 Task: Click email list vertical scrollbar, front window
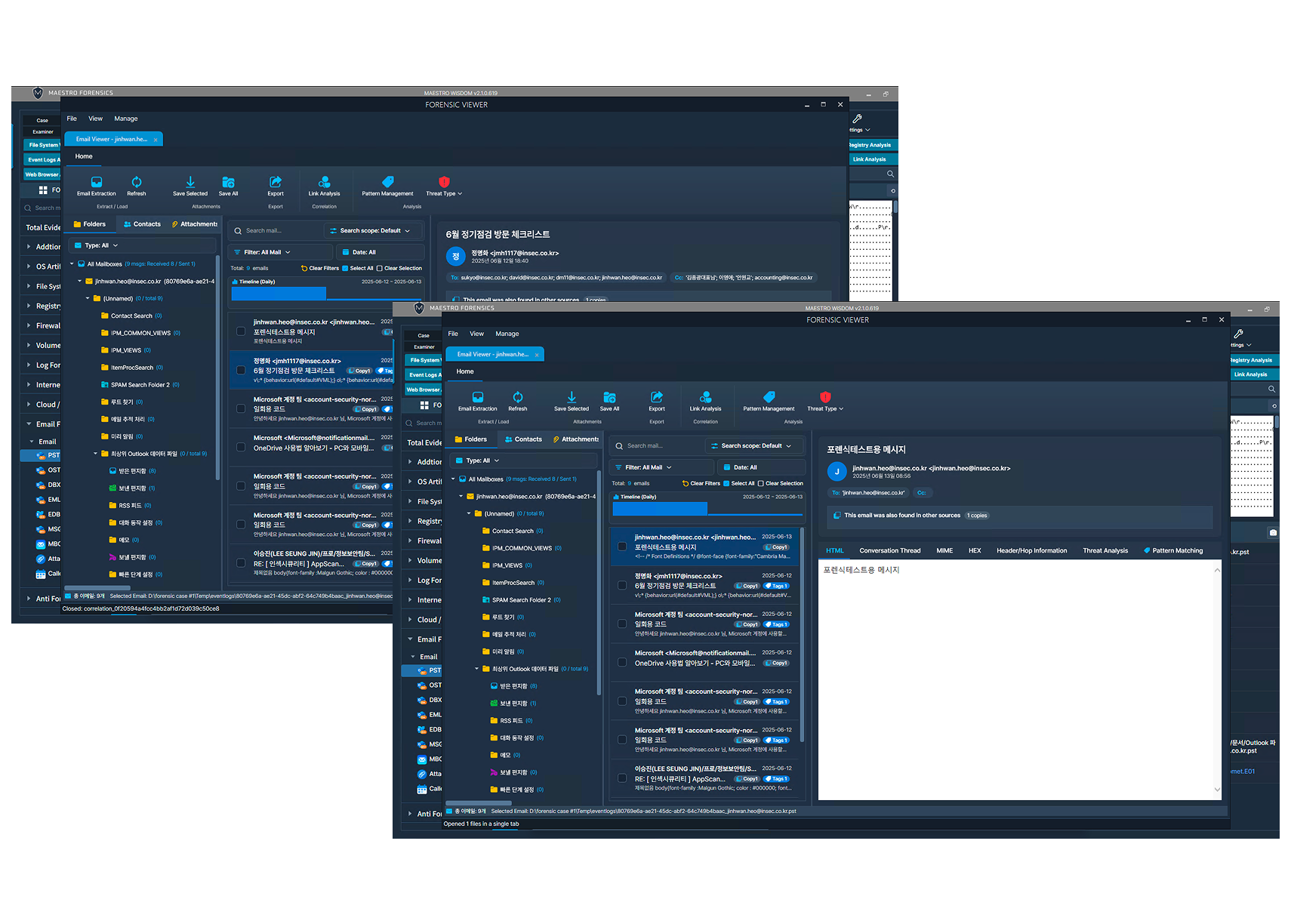[802, 634]
